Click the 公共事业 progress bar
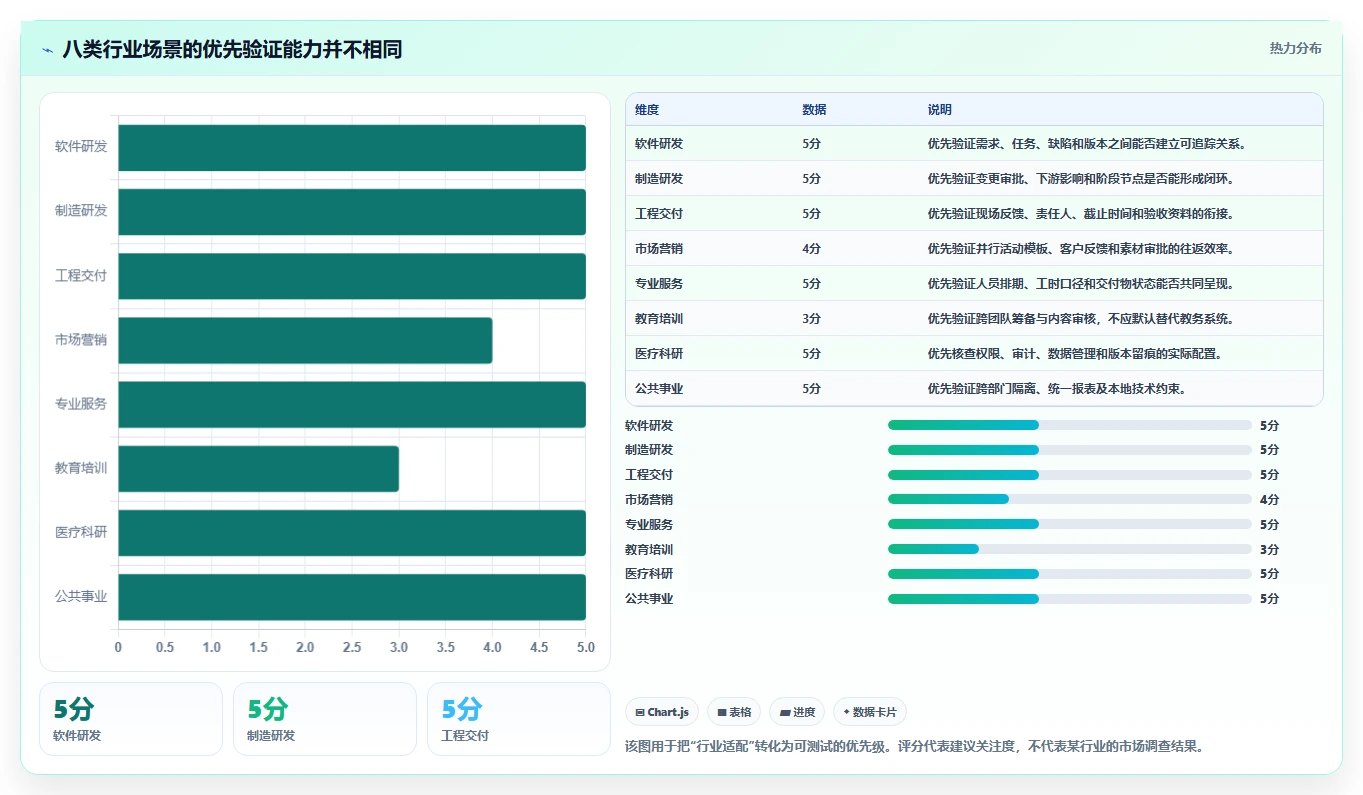This screenshot has width=1363, height=795. (x=1070, y=598)
